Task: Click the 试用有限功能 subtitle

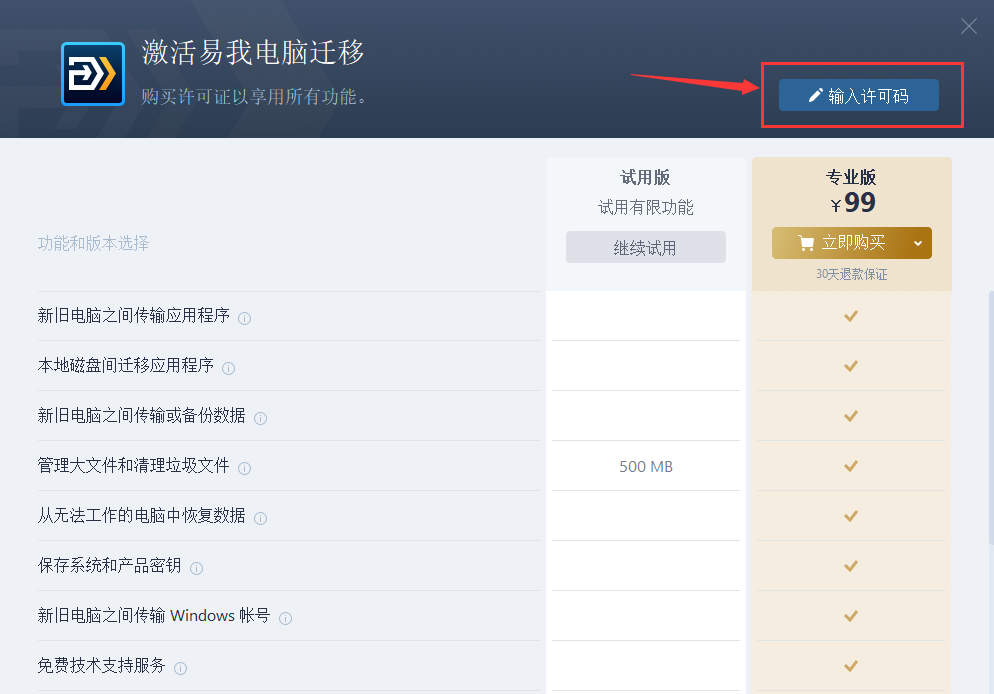Action: click(x=645, y=207)
